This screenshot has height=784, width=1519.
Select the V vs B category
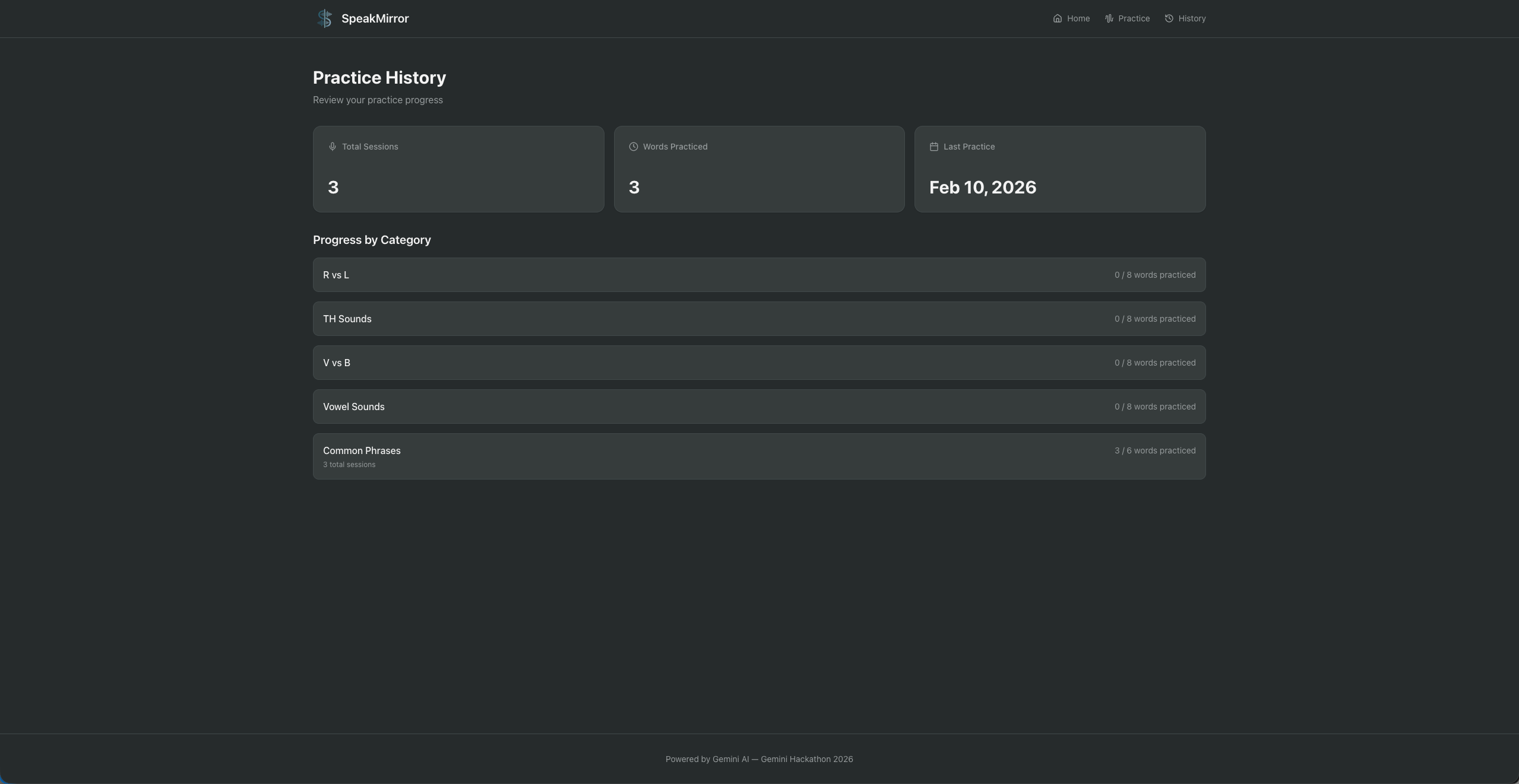coord(759,363)
